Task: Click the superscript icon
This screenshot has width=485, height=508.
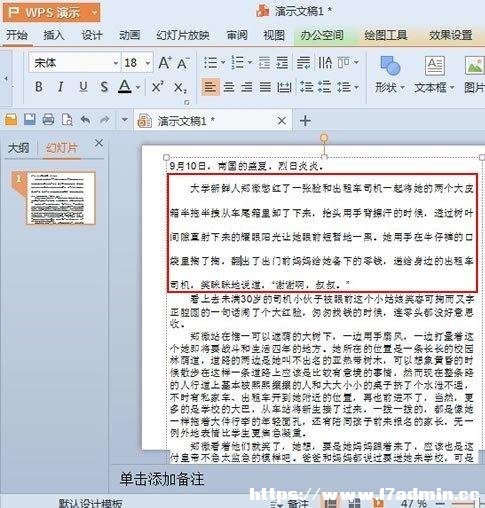Action: click(157, 87)
